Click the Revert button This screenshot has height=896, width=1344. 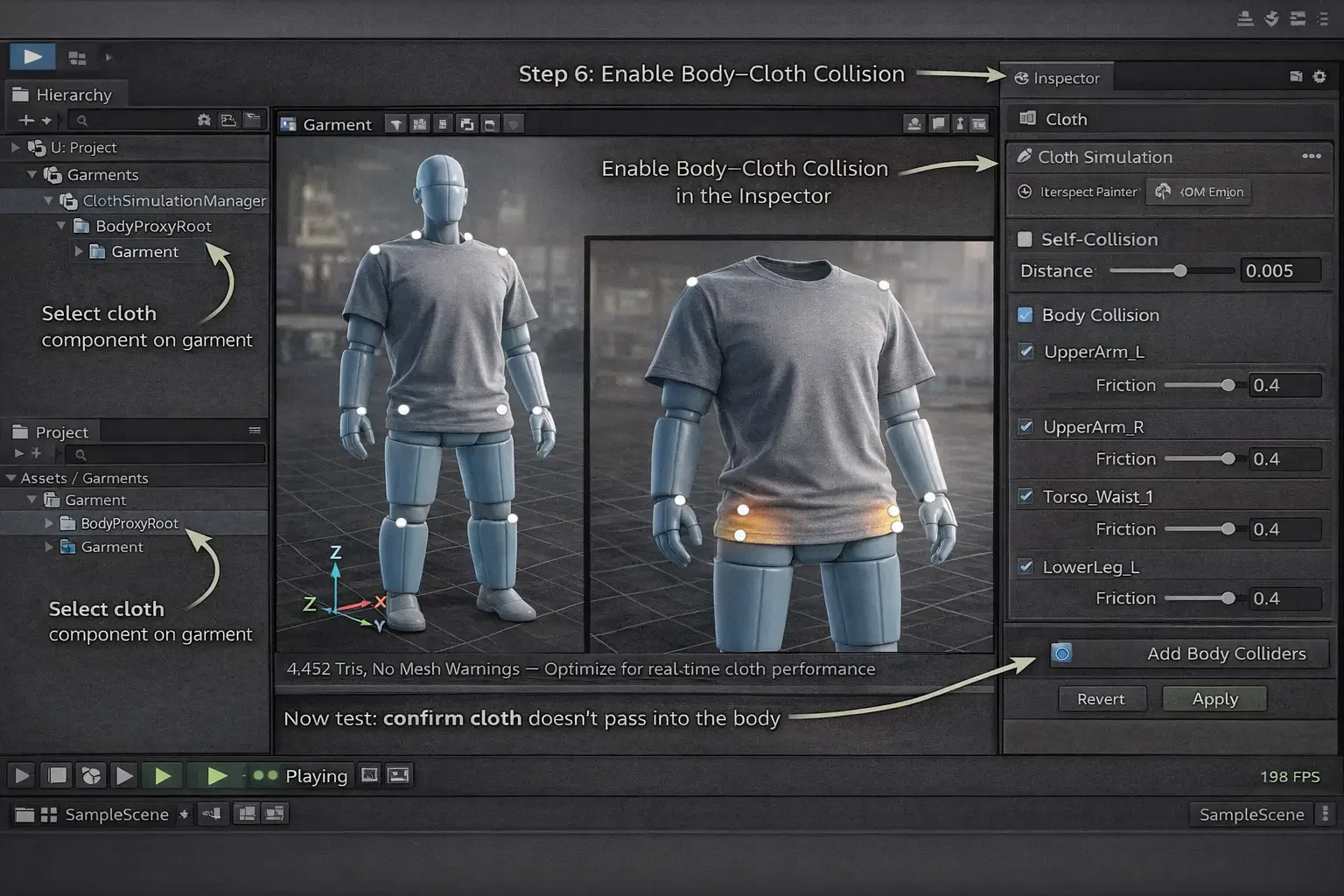1102,698
